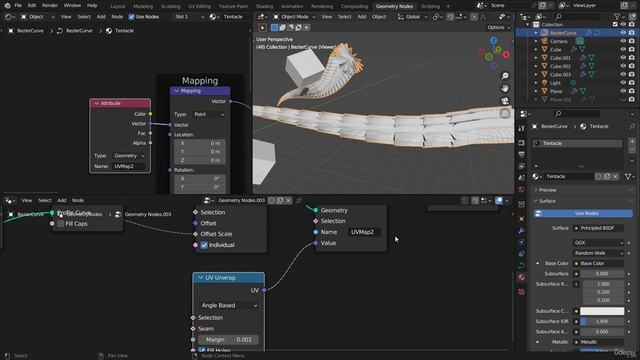Open the Tool properties tab
The image size is (640, 360).
click(522, 128)
